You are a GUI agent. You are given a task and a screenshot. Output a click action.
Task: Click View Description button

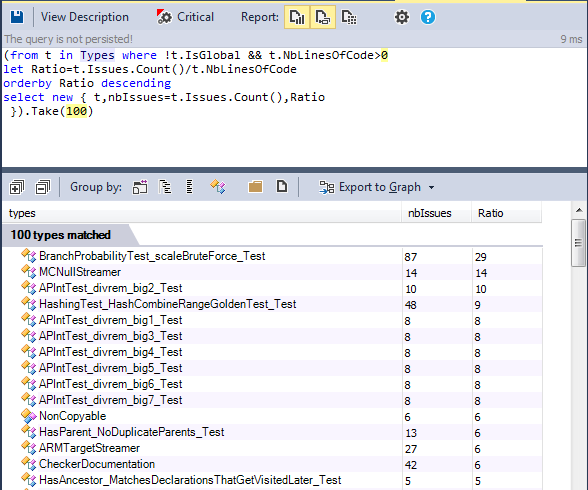click(x=85, y=17)
